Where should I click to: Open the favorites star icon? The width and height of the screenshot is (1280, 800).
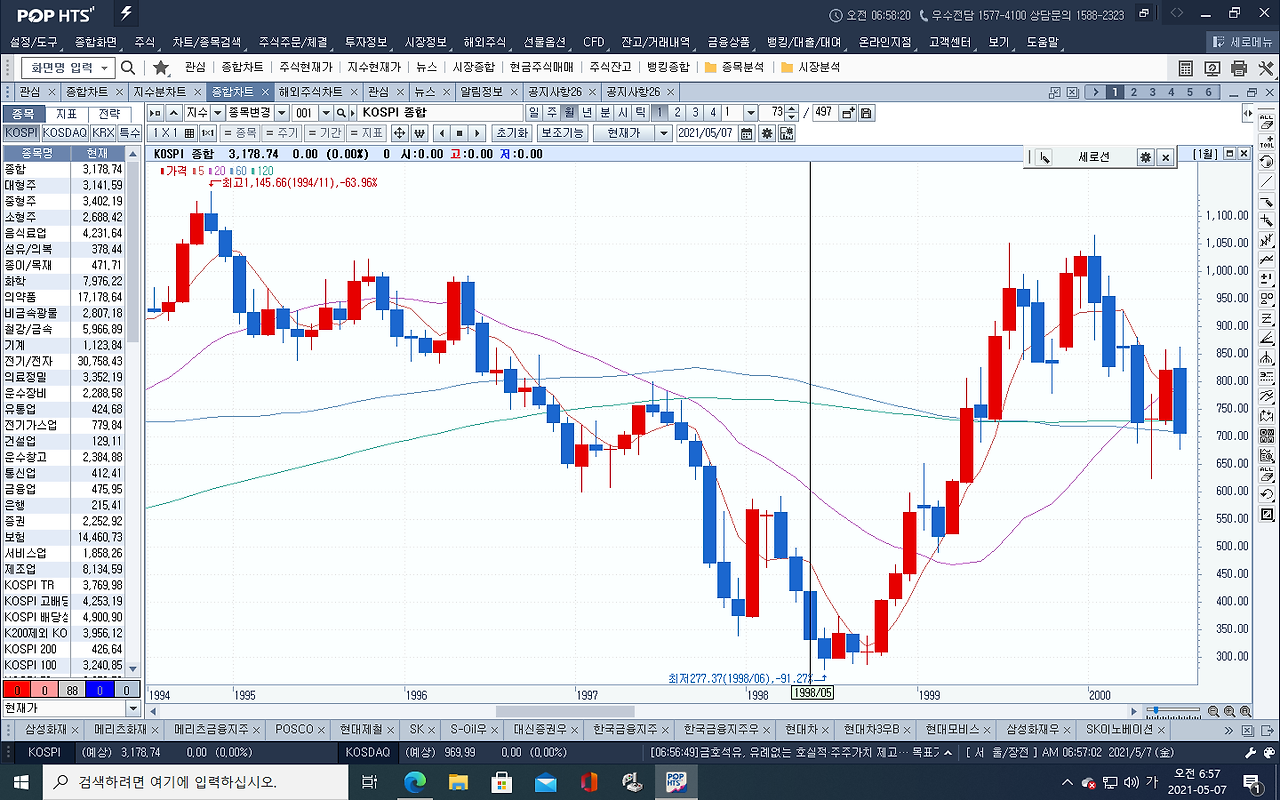coord(161,67)
